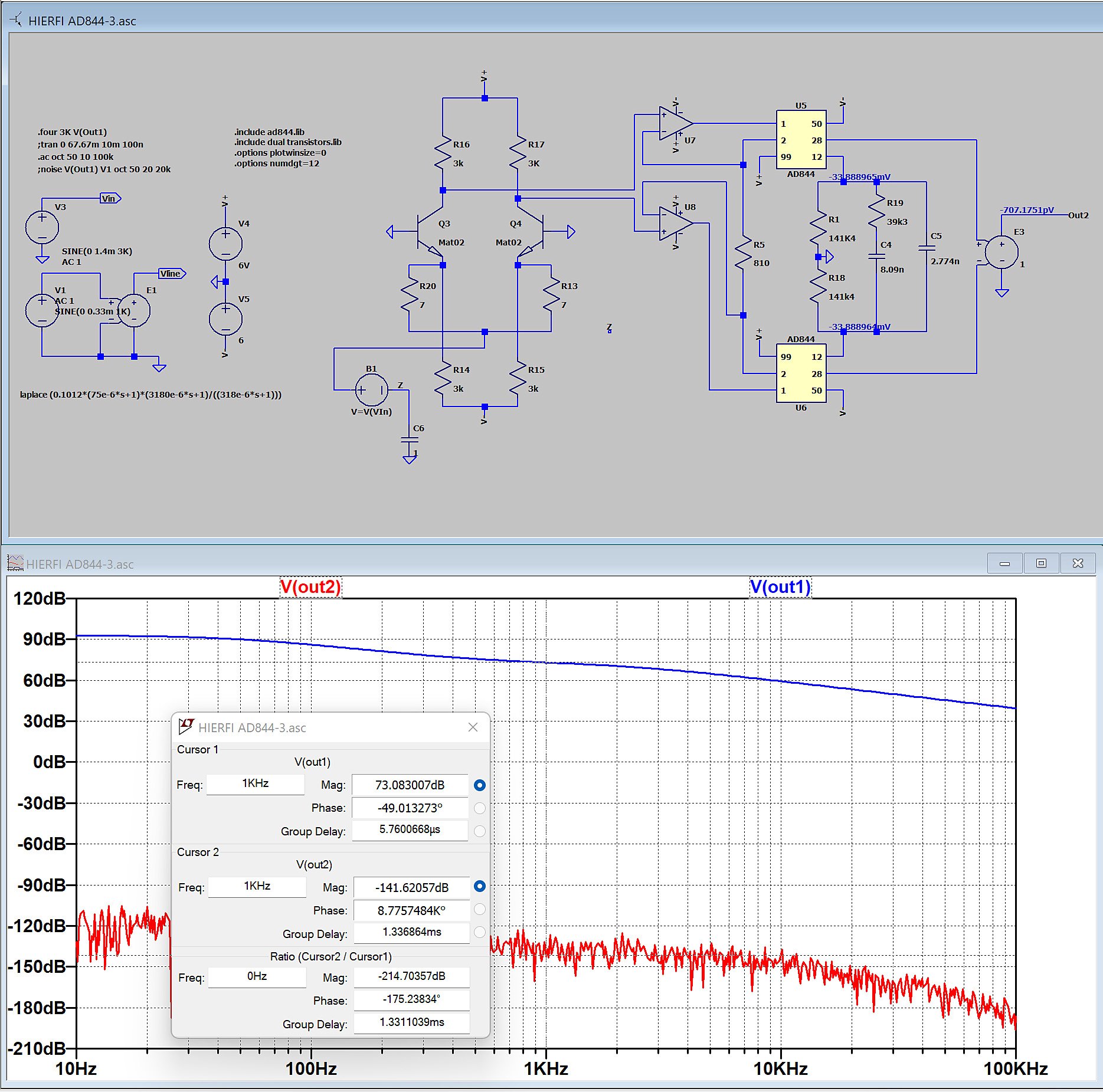The height and width of the screenshot is (1092, 1103).
Task: Select the E3 dependent source symbol
Action: coord(1001,252)
